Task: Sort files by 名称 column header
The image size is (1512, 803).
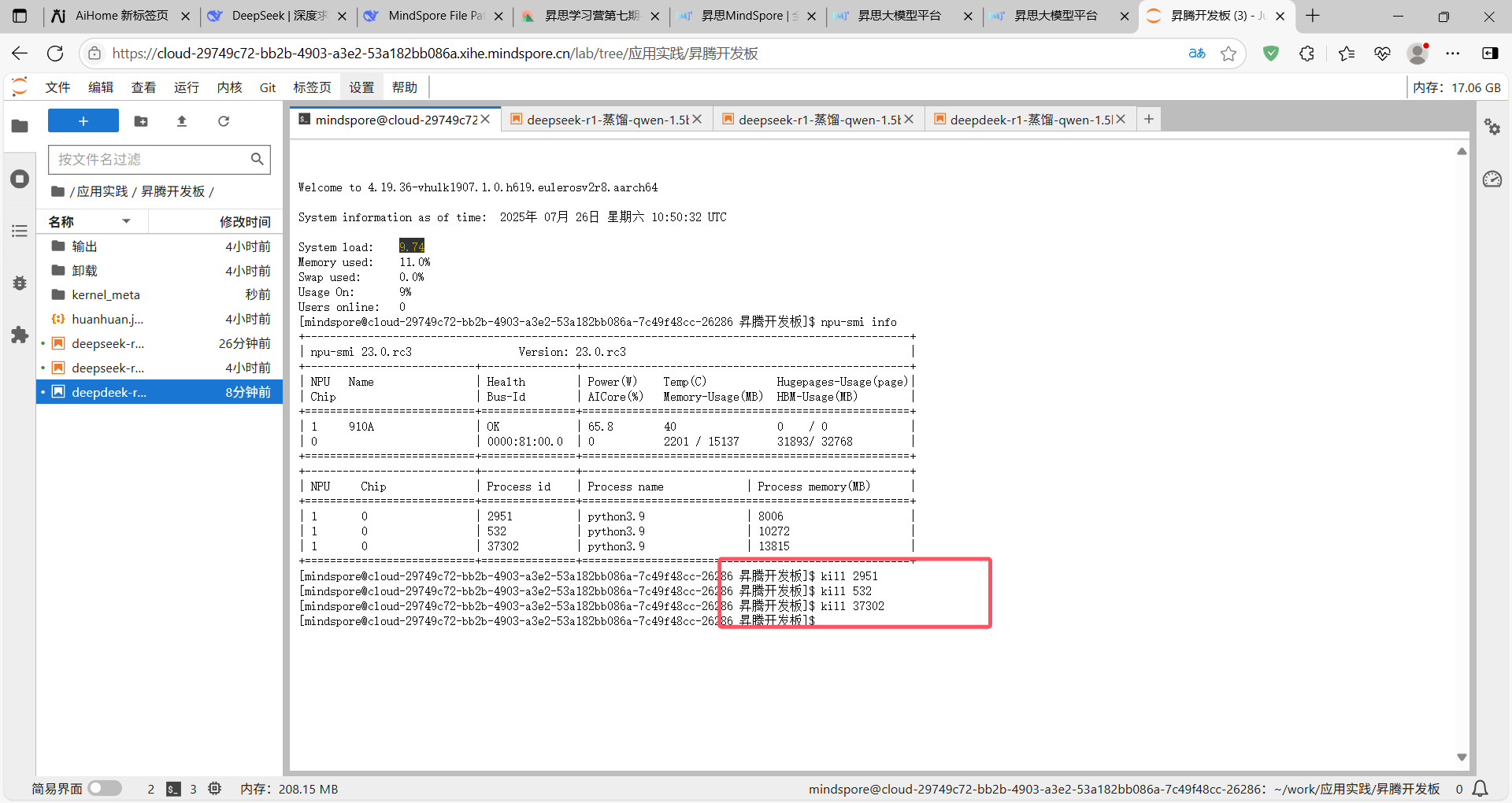Action: pos(61,222)
